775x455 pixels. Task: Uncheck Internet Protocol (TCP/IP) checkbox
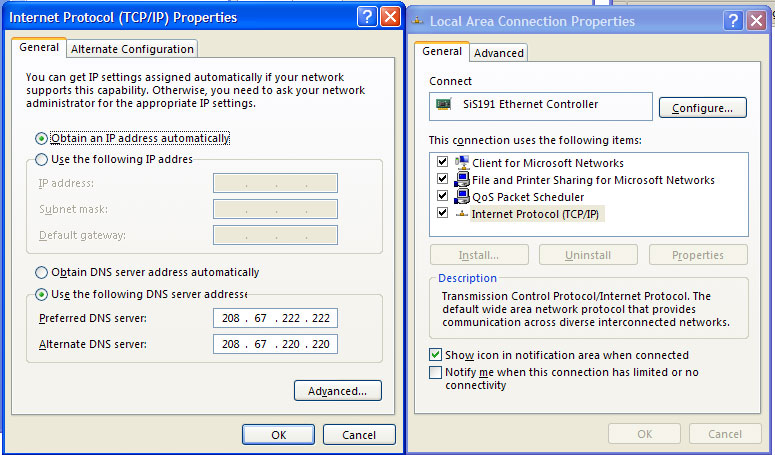[x=442, y=212]
